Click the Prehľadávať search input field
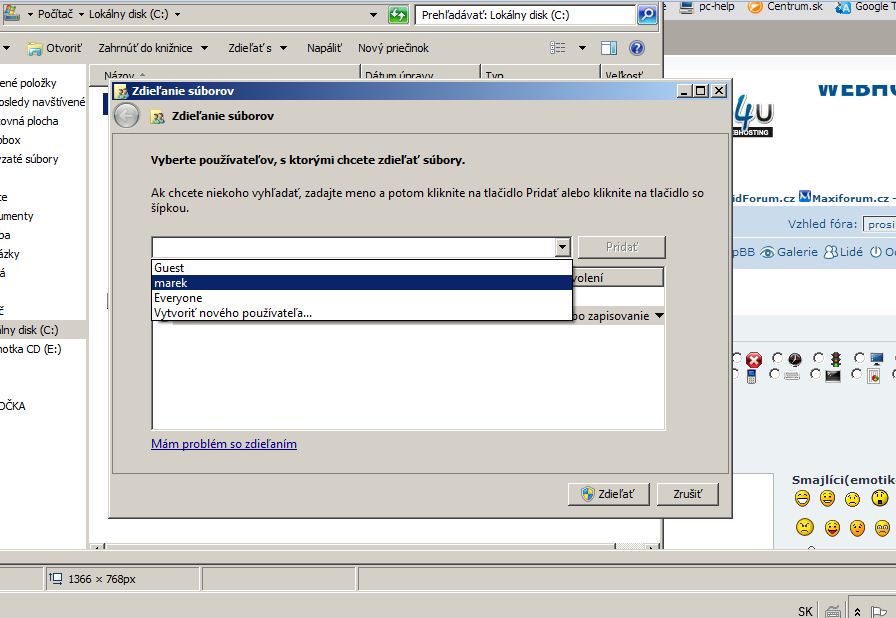Viewport: 896px width, 618px height. (x=526, y=15)
